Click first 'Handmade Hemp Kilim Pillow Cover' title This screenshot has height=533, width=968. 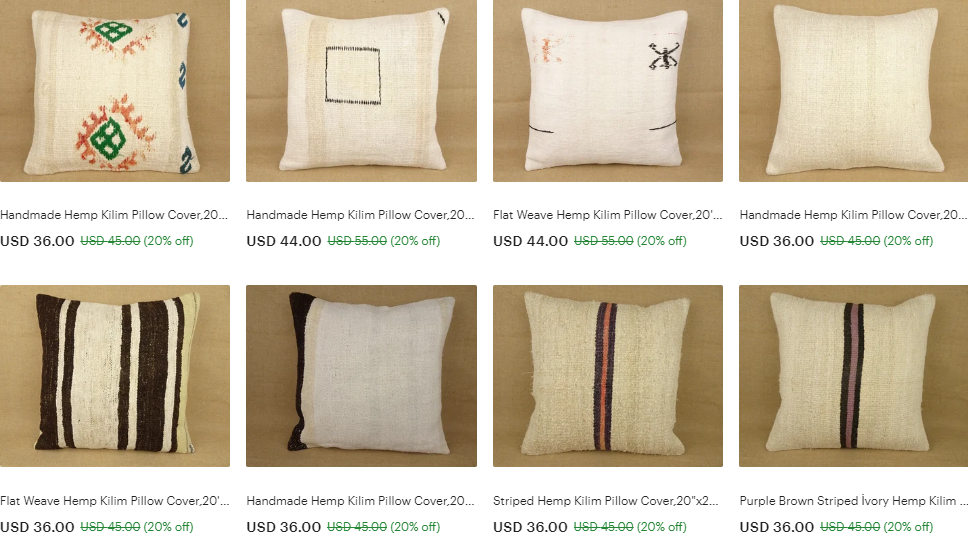[x=114, y=215]
